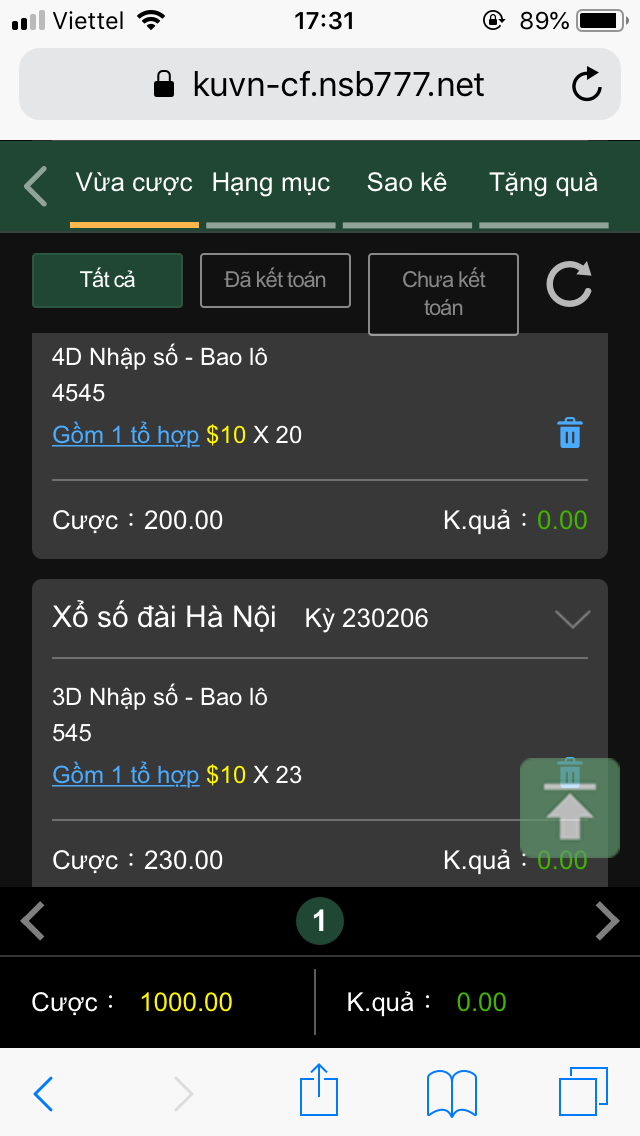Filter by Đã kết toán
This screenshot has width=640, height=1136.
(x=275, y=280)
